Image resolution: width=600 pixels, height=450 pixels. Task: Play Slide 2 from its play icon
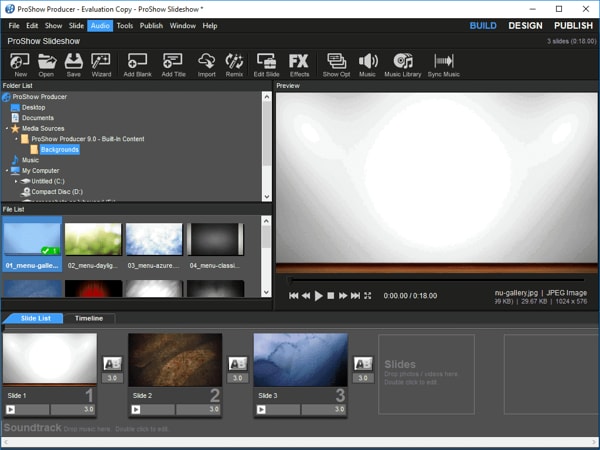[136, 409]
